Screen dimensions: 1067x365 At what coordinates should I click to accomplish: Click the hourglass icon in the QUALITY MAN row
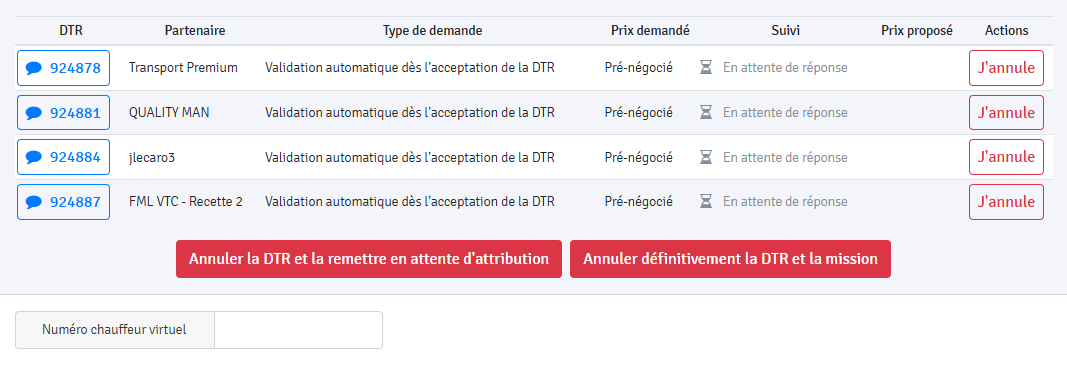(706, 112)
